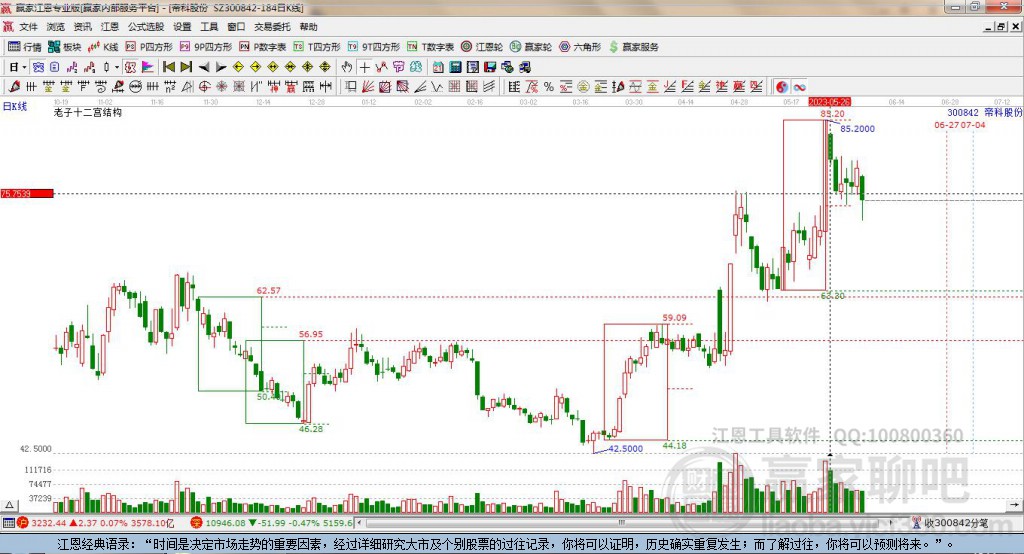Toggle the yin-yang Taiji icon

pos(782,86)
